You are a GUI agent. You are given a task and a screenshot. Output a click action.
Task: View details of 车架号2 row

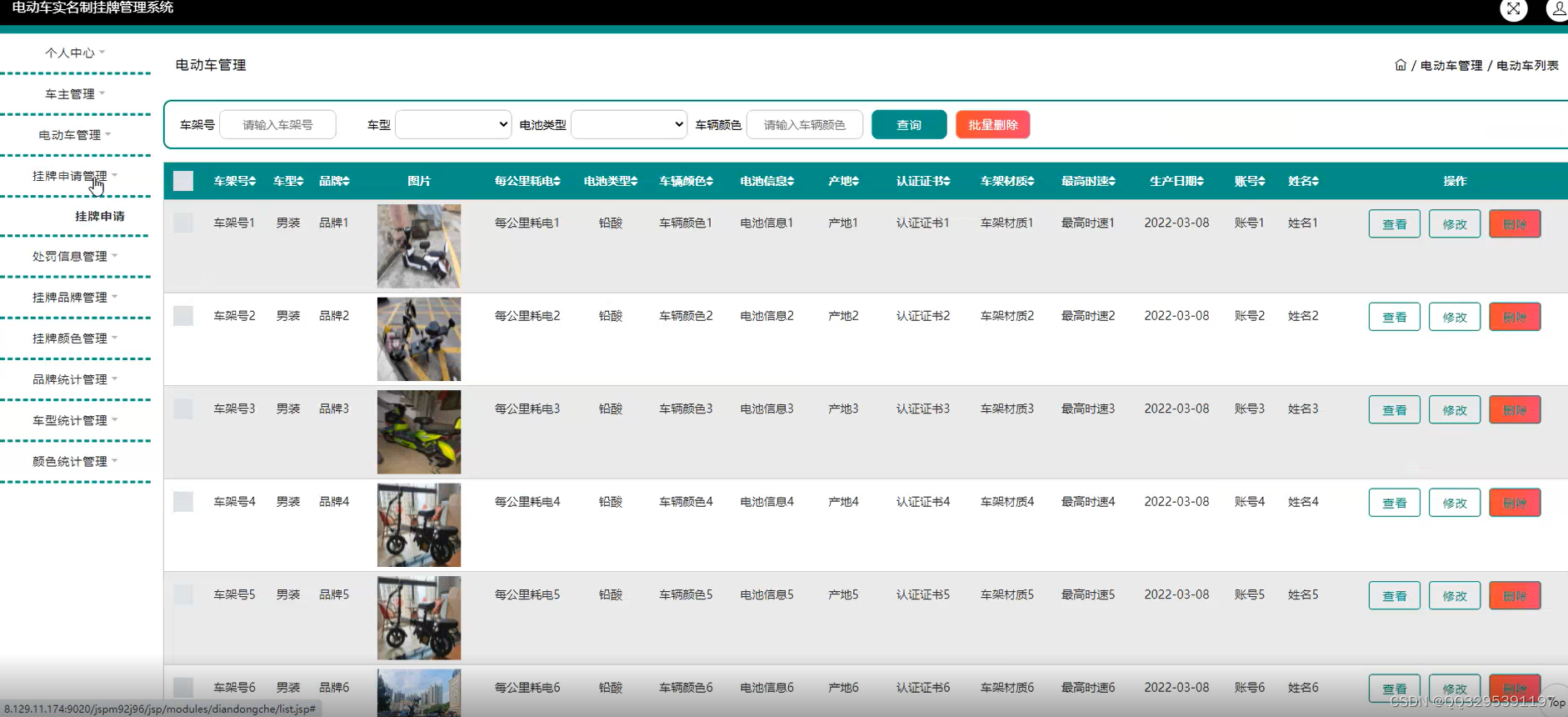1395,317
